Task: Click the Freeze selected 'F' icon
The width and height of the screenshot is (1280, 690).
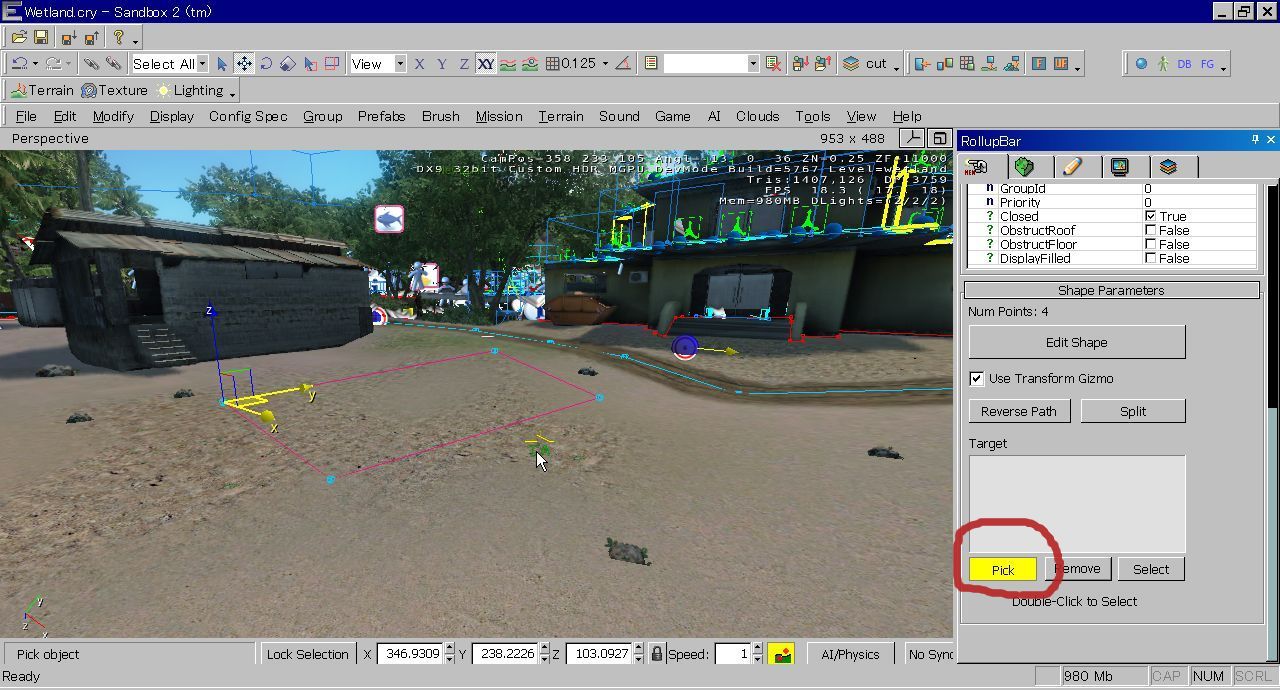Action: 1038,63
